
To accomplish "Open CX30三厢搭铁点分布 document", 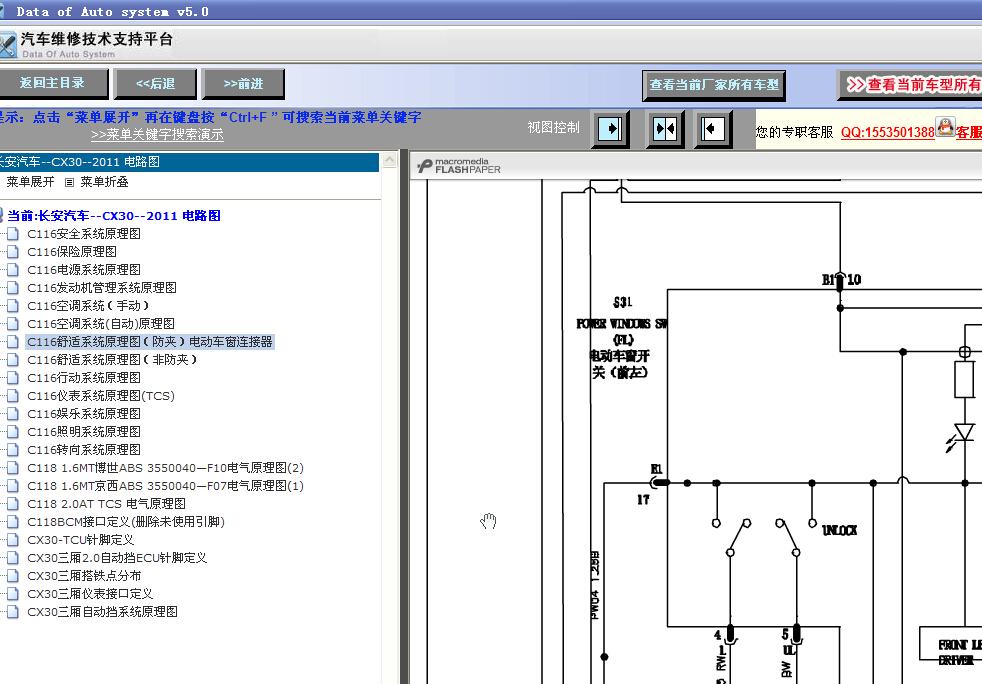I will [x=84, y=576].
